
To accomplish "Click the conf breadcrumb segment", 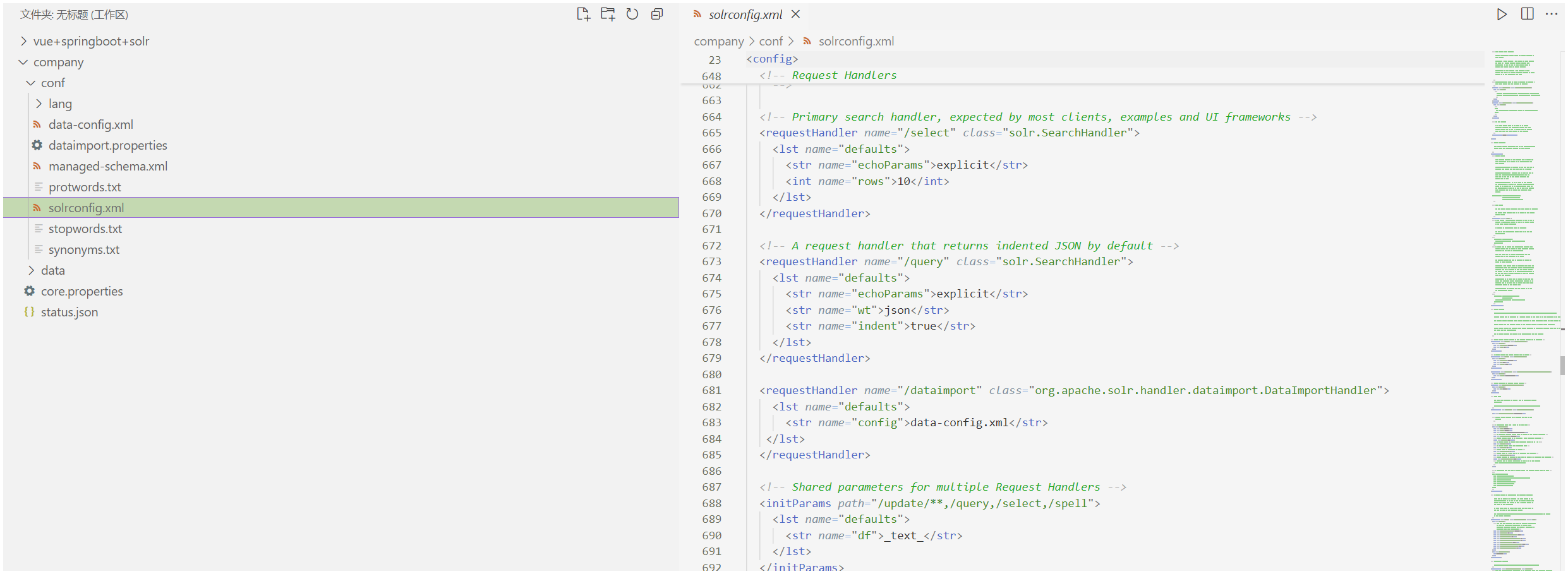I will (771, 42).
